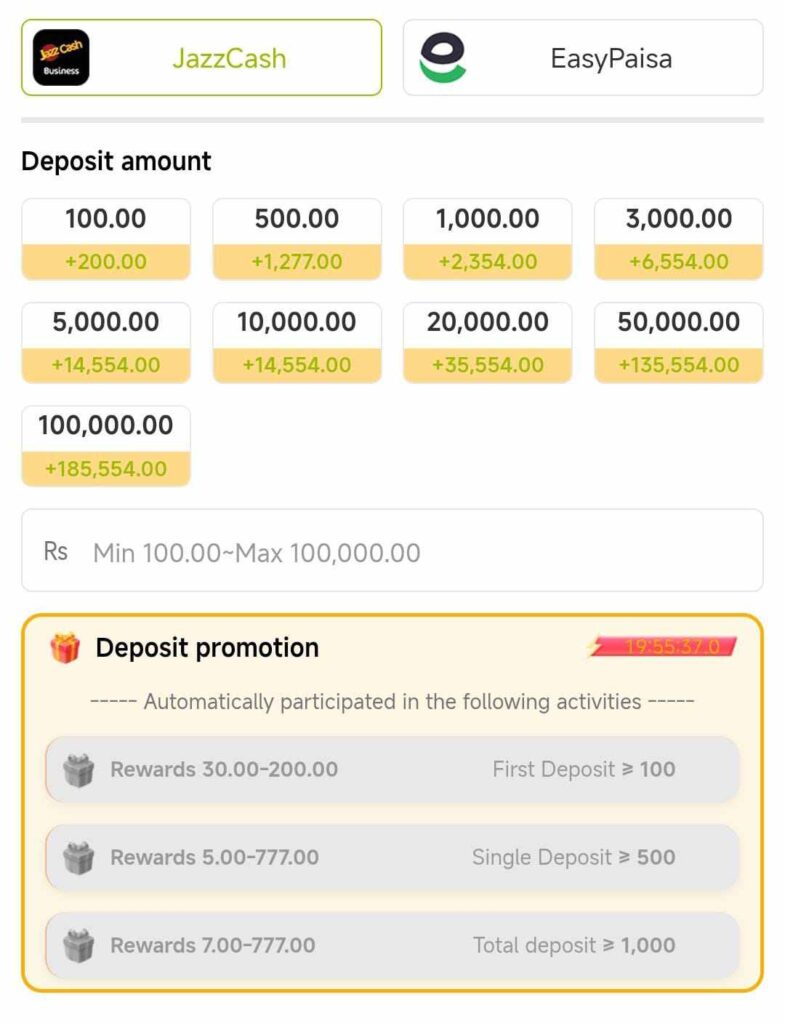Click gift icon beside Rewards 7.00-777.00
The height and width of the screenshot is (1024, 785).
point(78,946)
